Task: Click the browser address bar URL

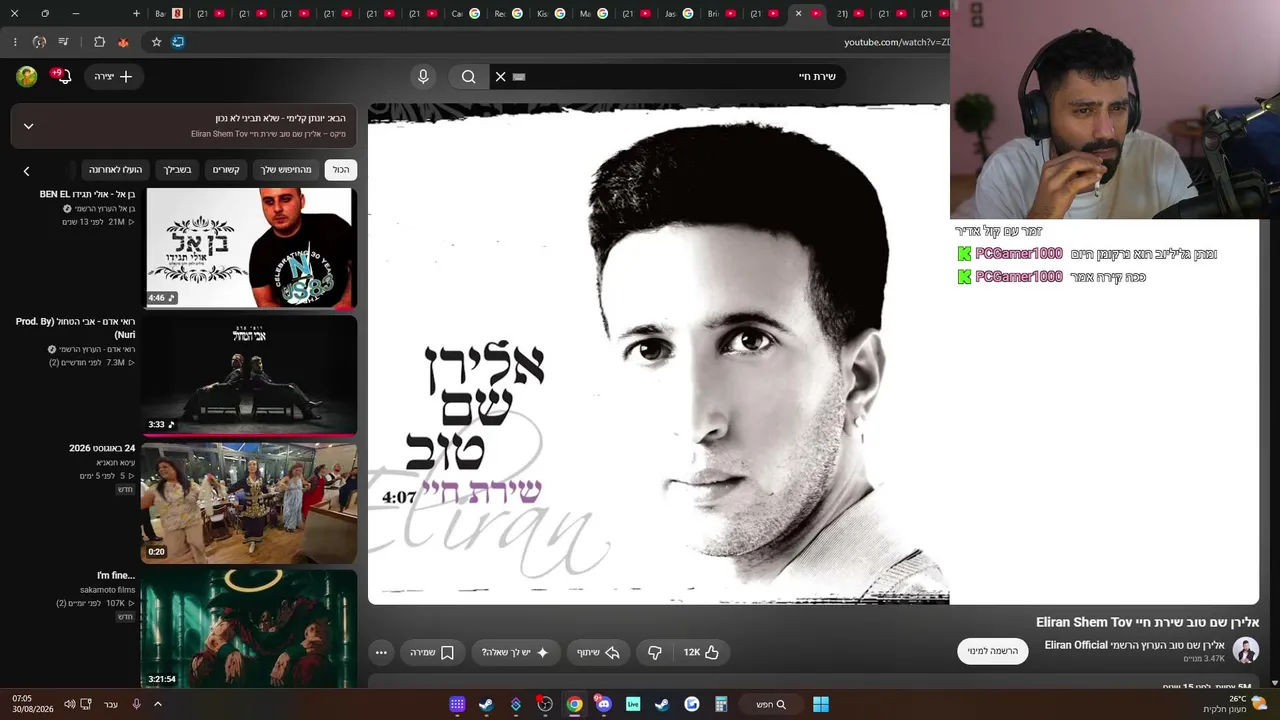Action: [x=896, y=42]
